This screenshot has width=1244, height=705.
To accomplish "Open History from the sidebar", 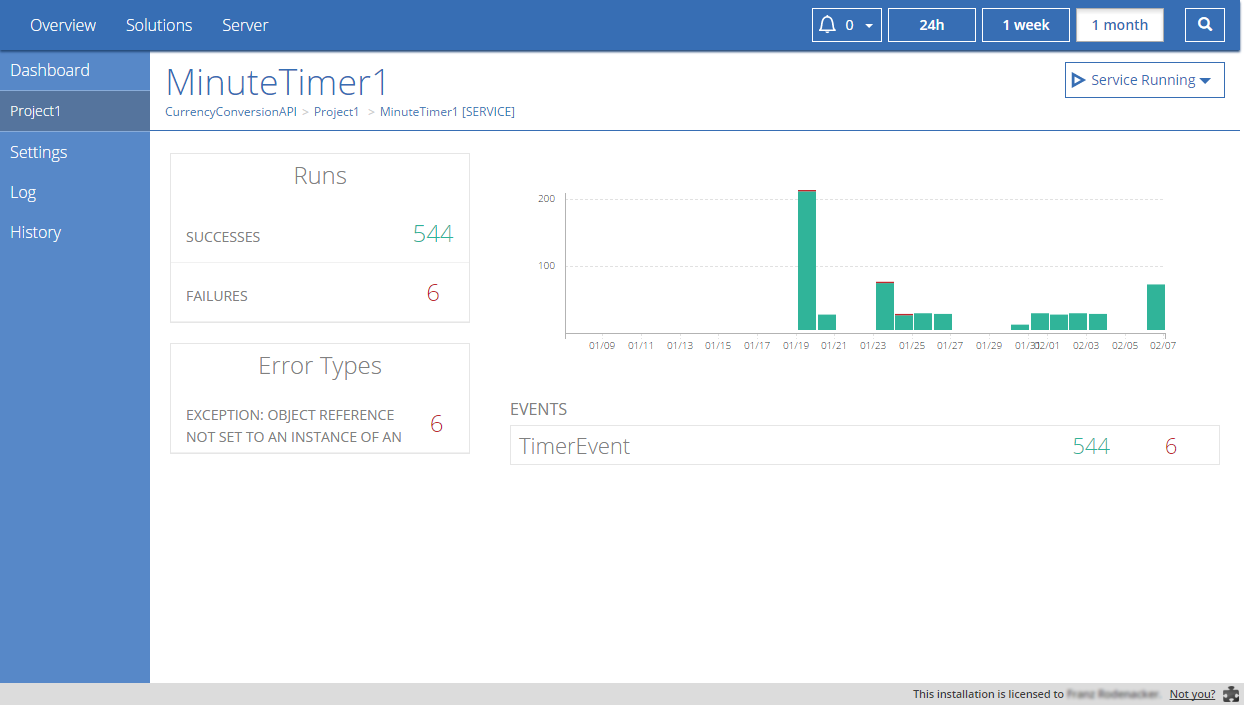I will point(36,232).
